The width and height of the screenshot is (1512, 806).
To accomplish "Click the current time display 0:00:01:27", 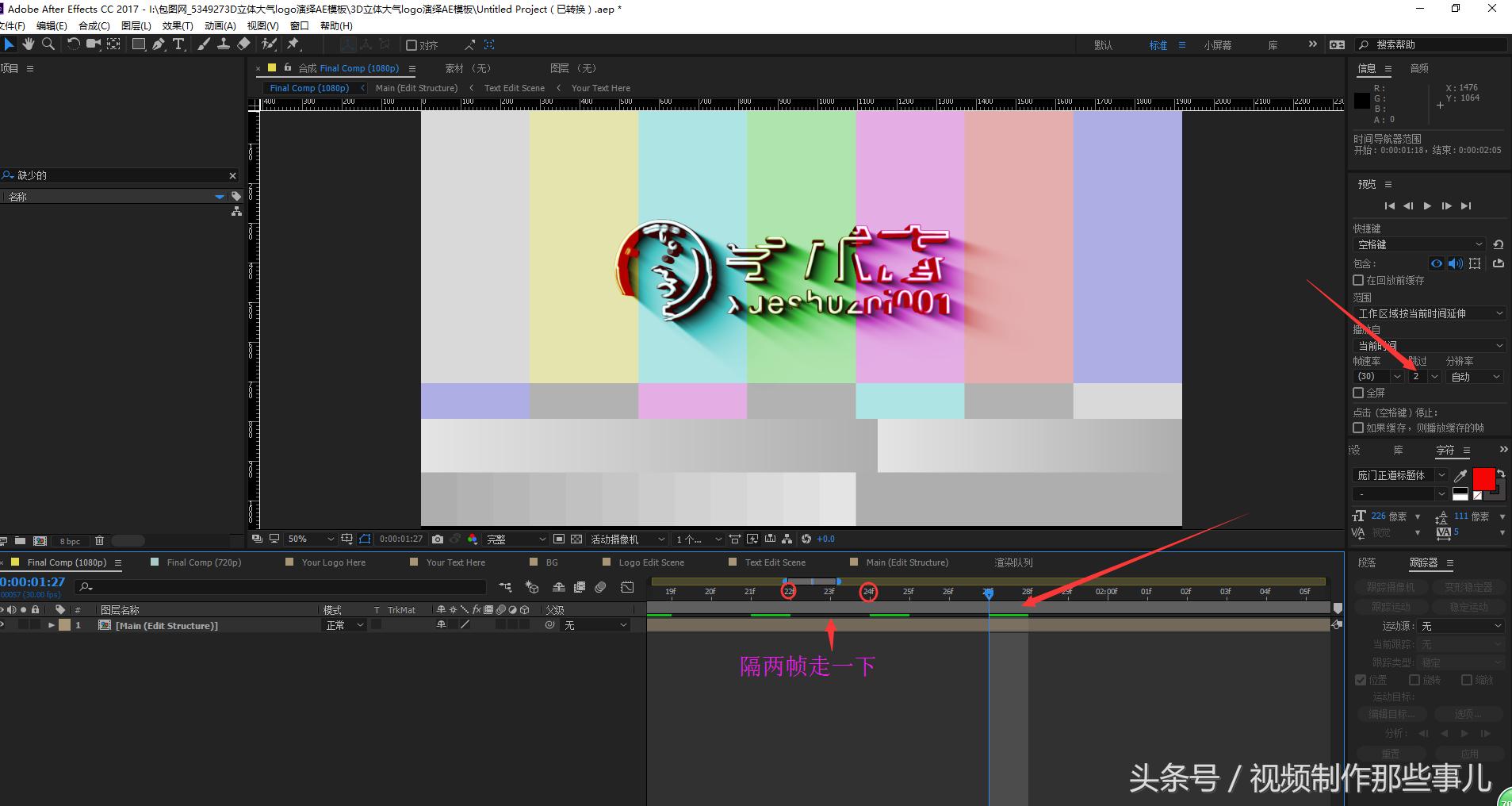I will point(32,581).
